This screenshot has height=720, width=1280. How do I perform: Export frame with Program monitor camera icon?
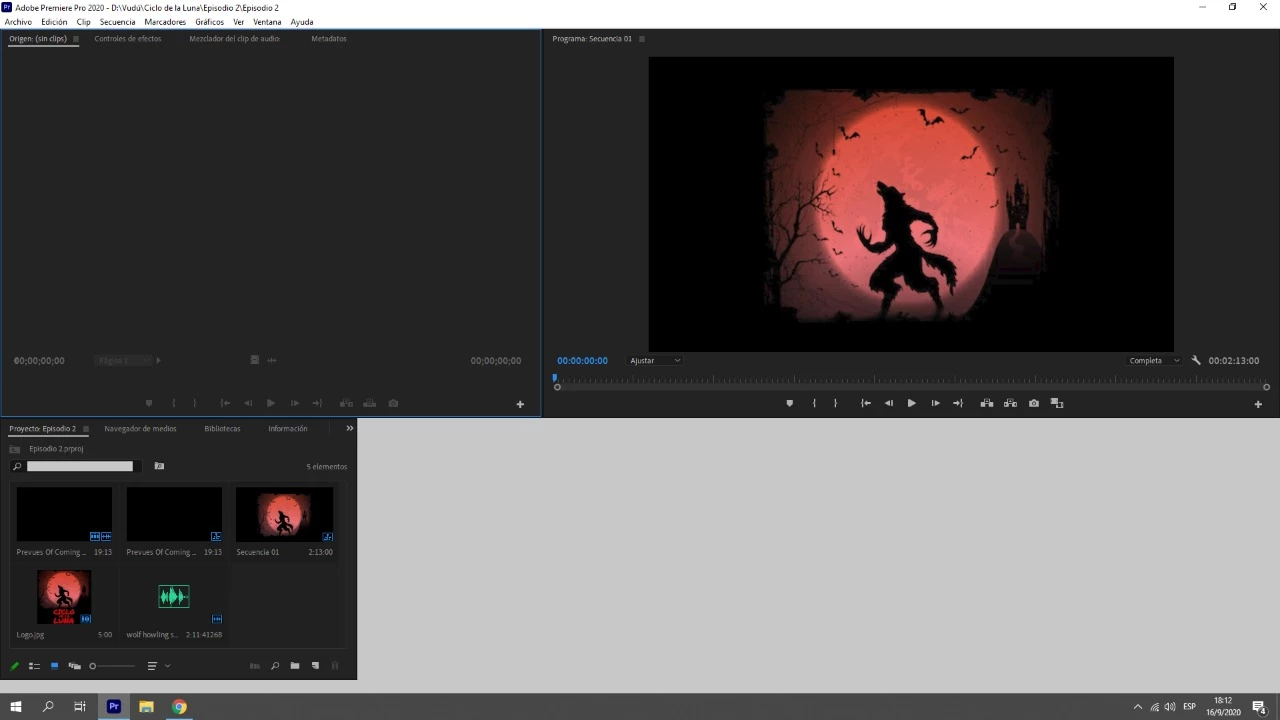tap(1034, 403)
